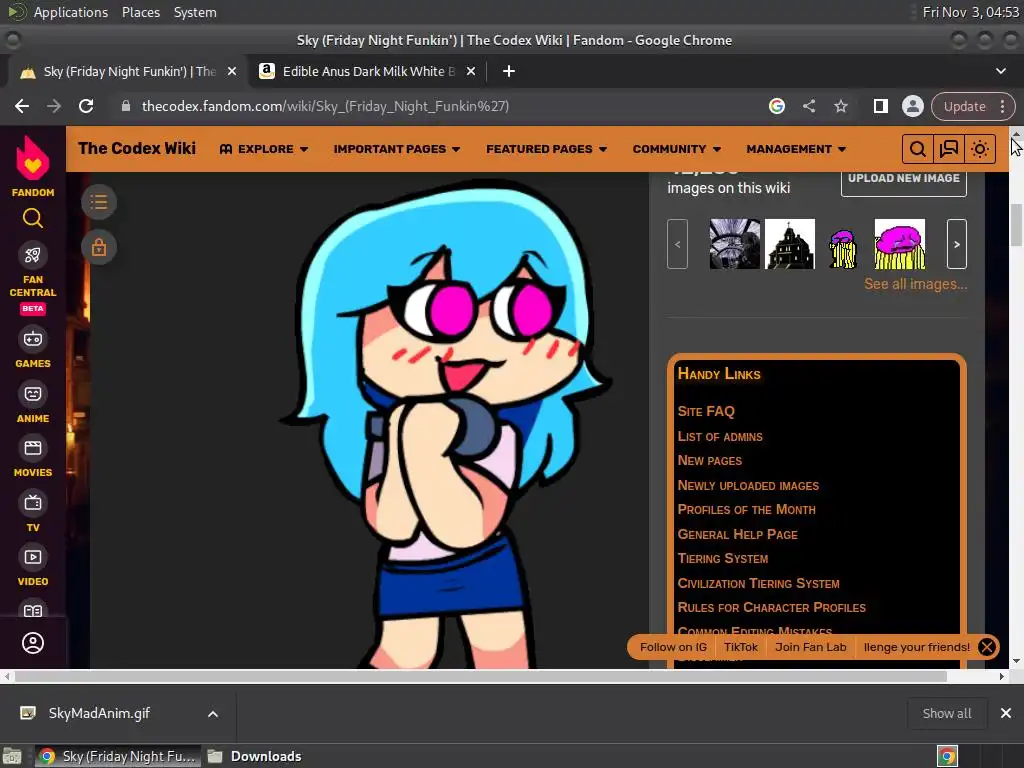Open Chrome profile avatar

[x=912, y=106]
